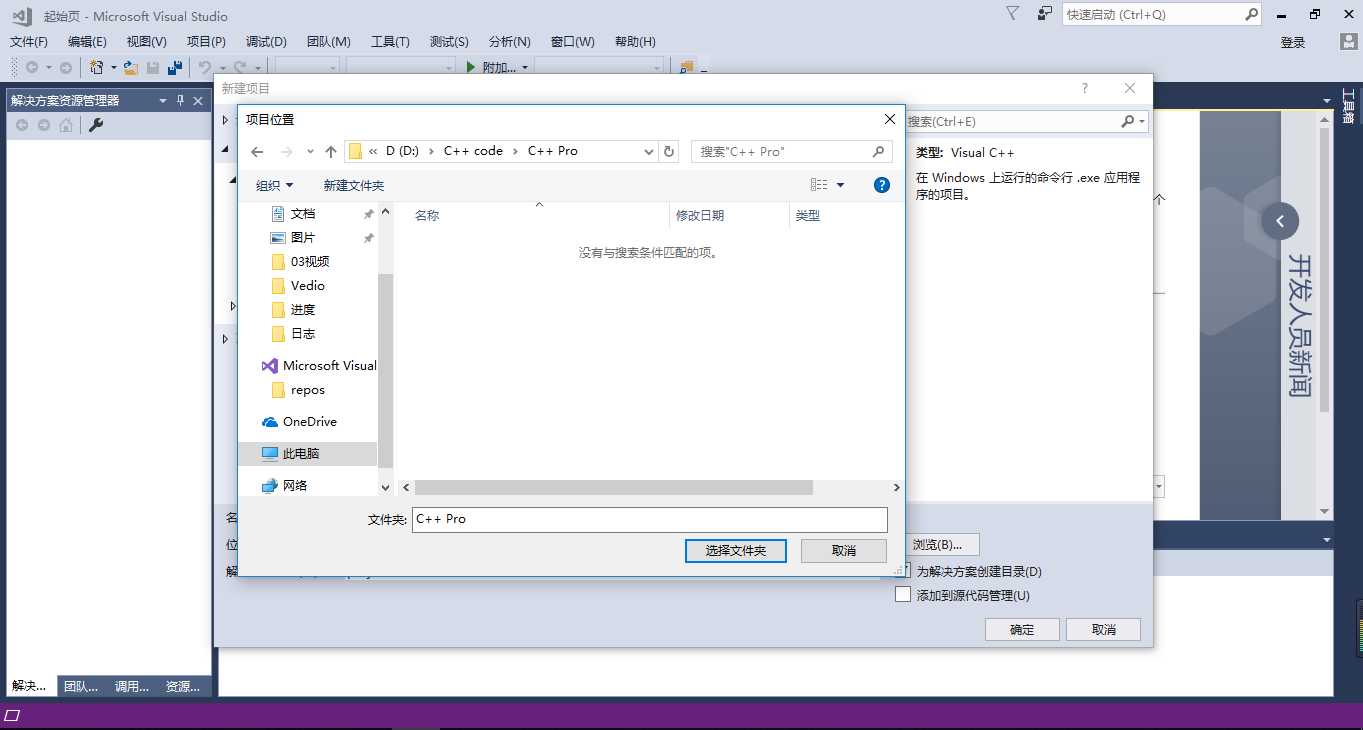
Task: Open search options dropdown in 新建项目 dialog
Action: (1142, 121)
